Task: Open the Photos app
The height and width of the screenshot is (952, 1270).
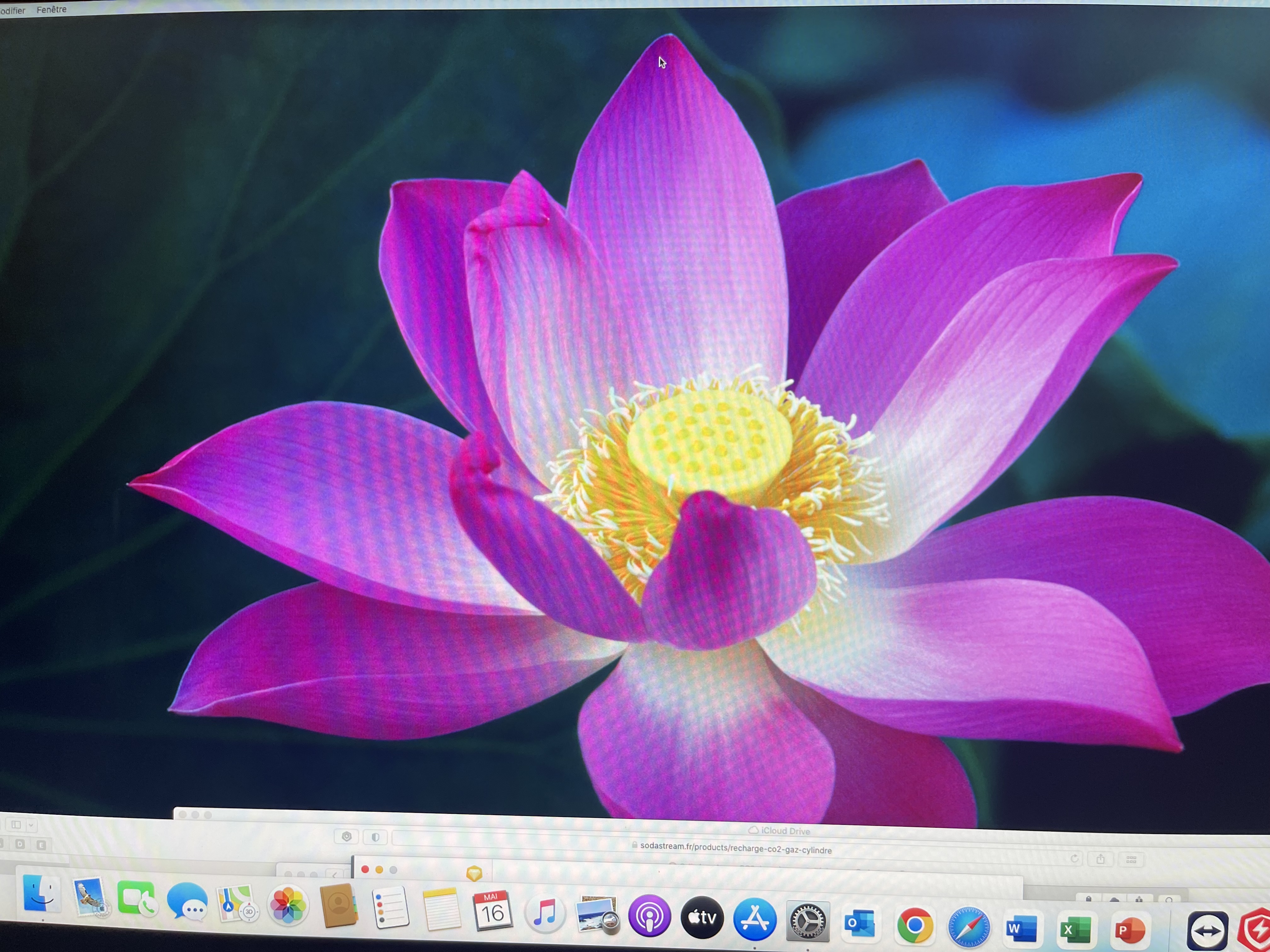Action: (x=288, y=905)
